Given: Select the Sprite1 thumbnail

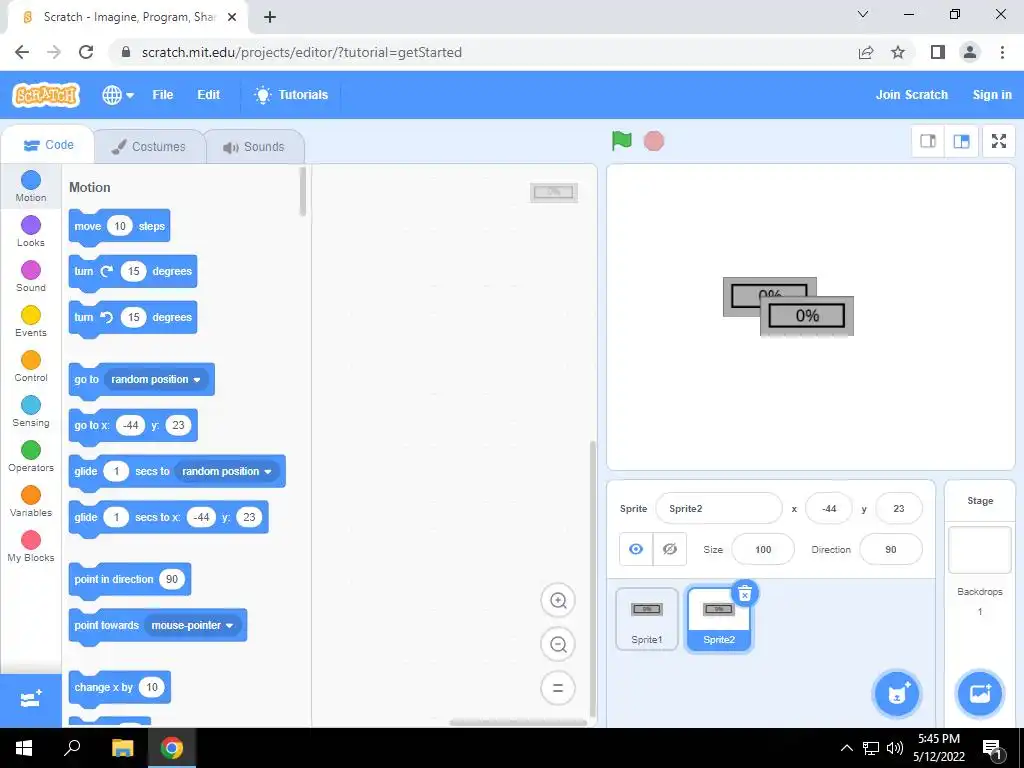Looking at the screenshot, I should pos(647,619).
